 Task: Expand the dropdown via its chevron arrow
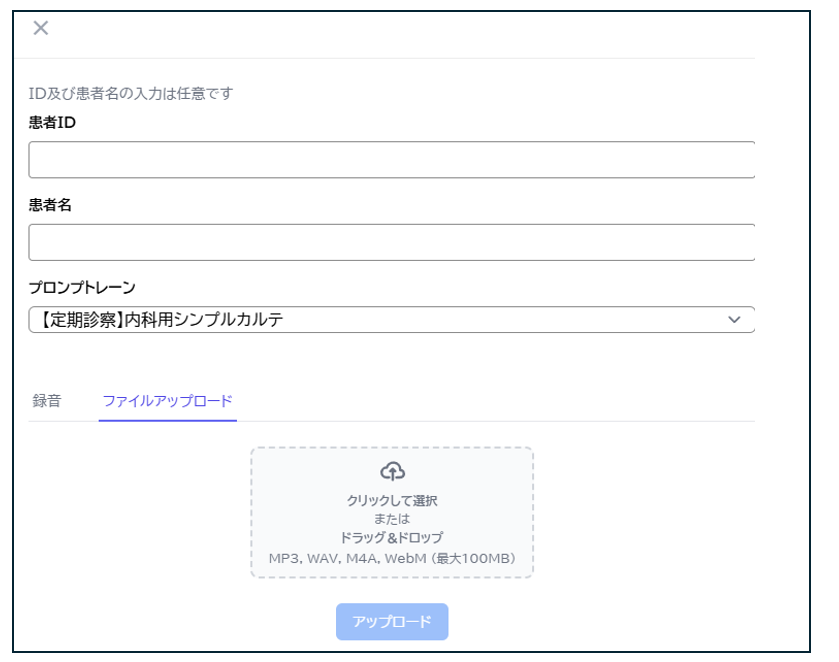(734, 320)
